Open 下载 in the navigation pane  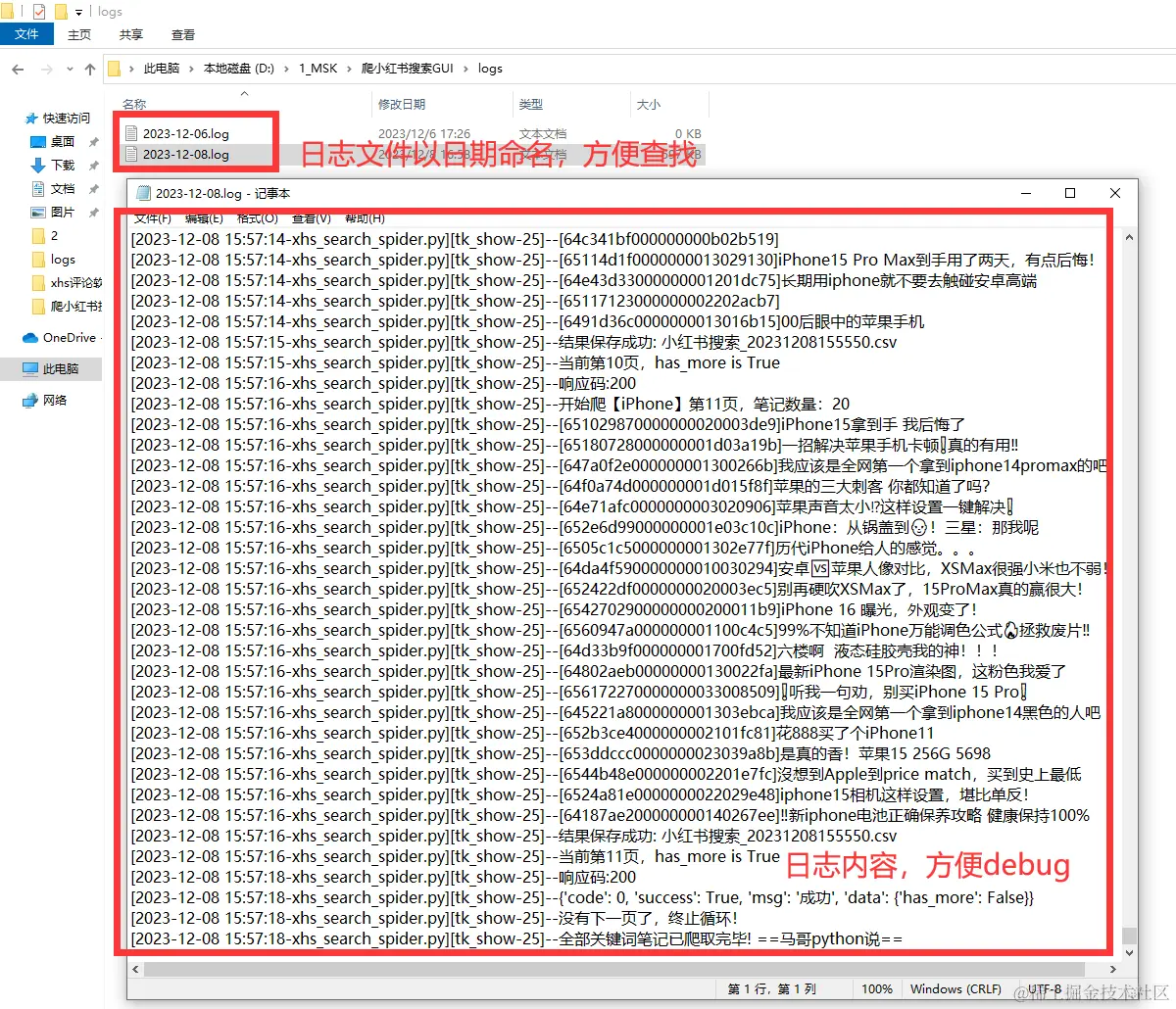pyautogui.click(x=63, y=165)
